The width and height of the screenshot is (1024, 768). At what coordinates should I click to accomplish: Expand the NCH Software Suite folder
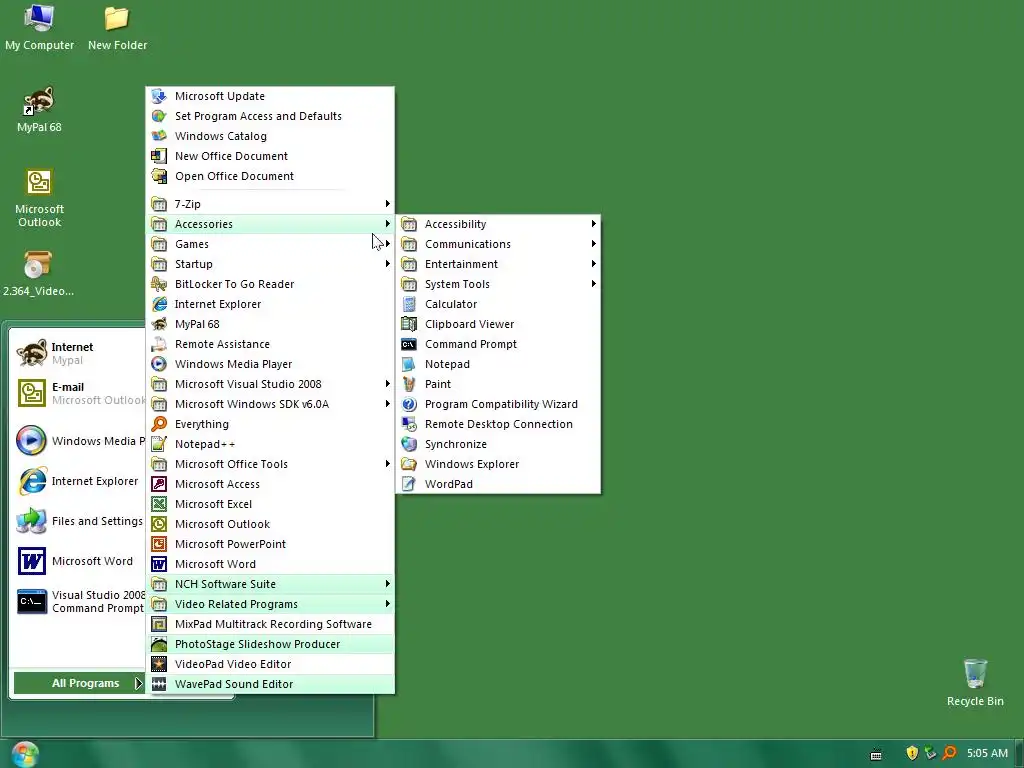270,584
